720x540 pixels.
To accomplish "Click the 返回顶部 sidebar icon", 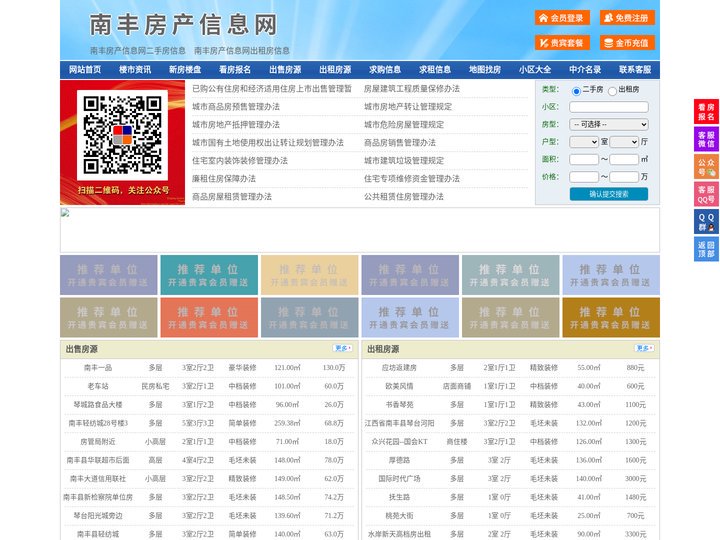I will pyautogui.click(x=706, y=249).
